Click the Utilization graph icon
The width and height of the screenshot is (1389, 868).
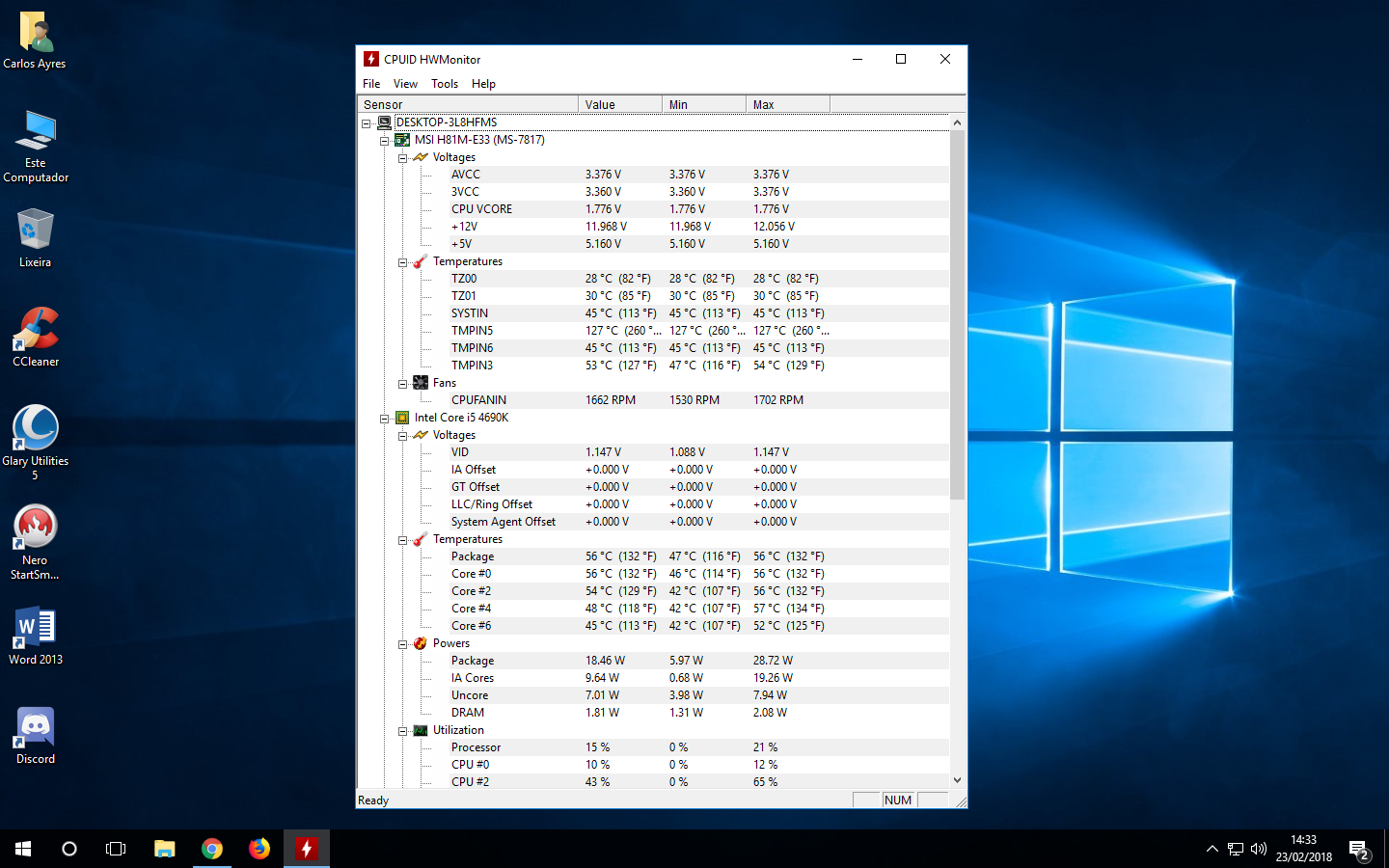421,730
